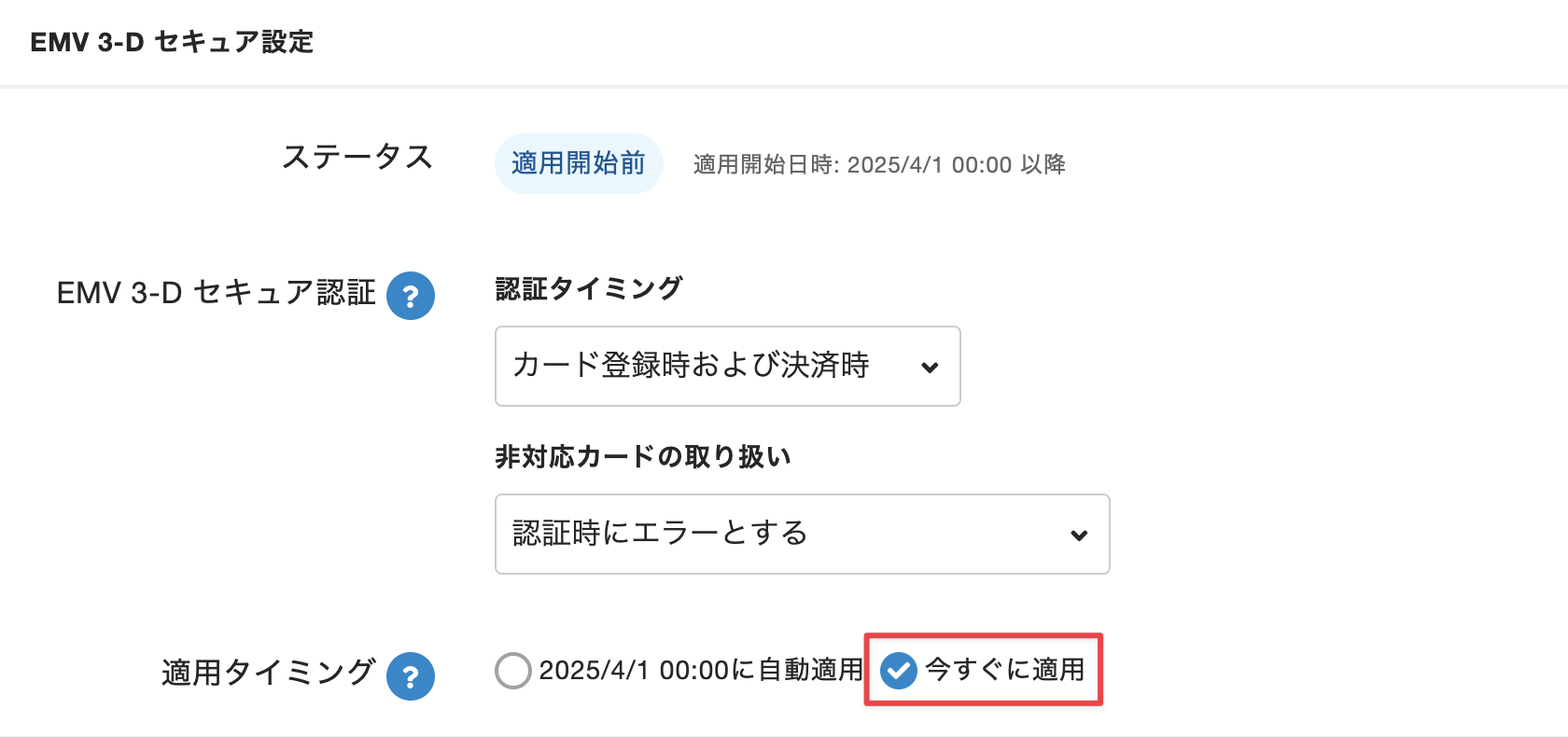Click the 適用開始前 status badge
The image size is (1568, 737).
579,163
